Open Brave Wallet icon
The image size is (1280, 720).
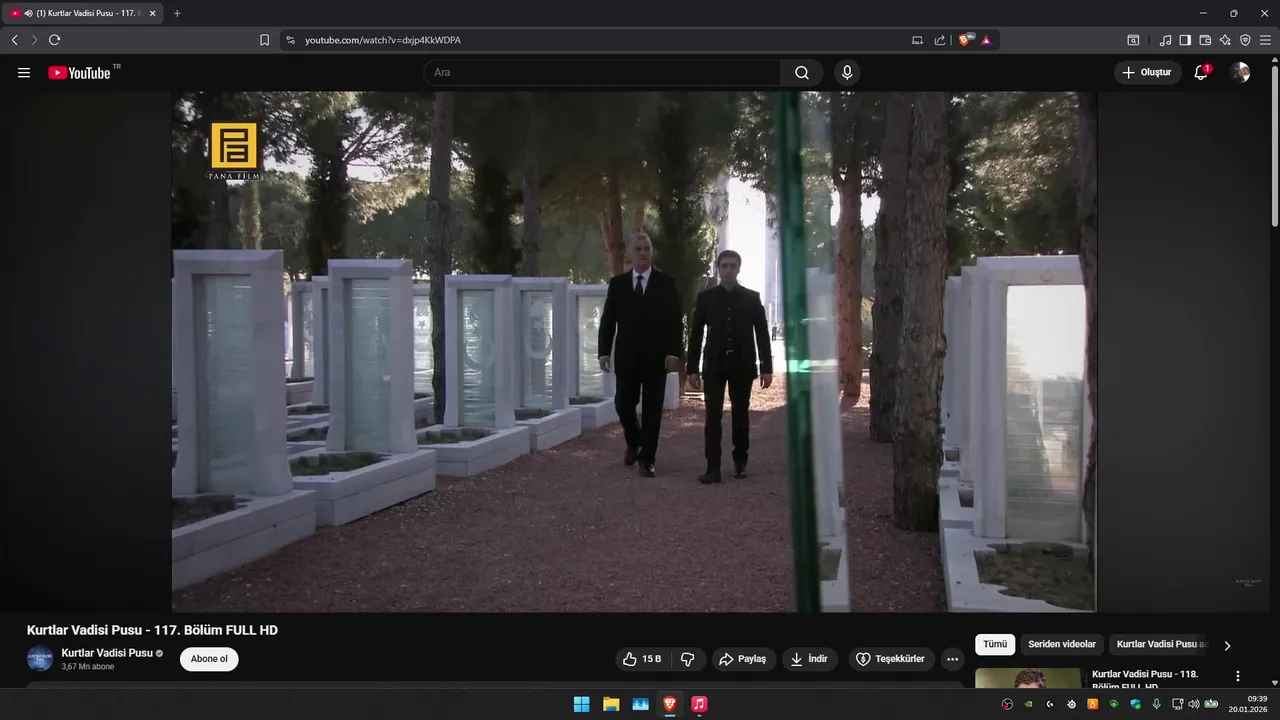(1205, 40)
